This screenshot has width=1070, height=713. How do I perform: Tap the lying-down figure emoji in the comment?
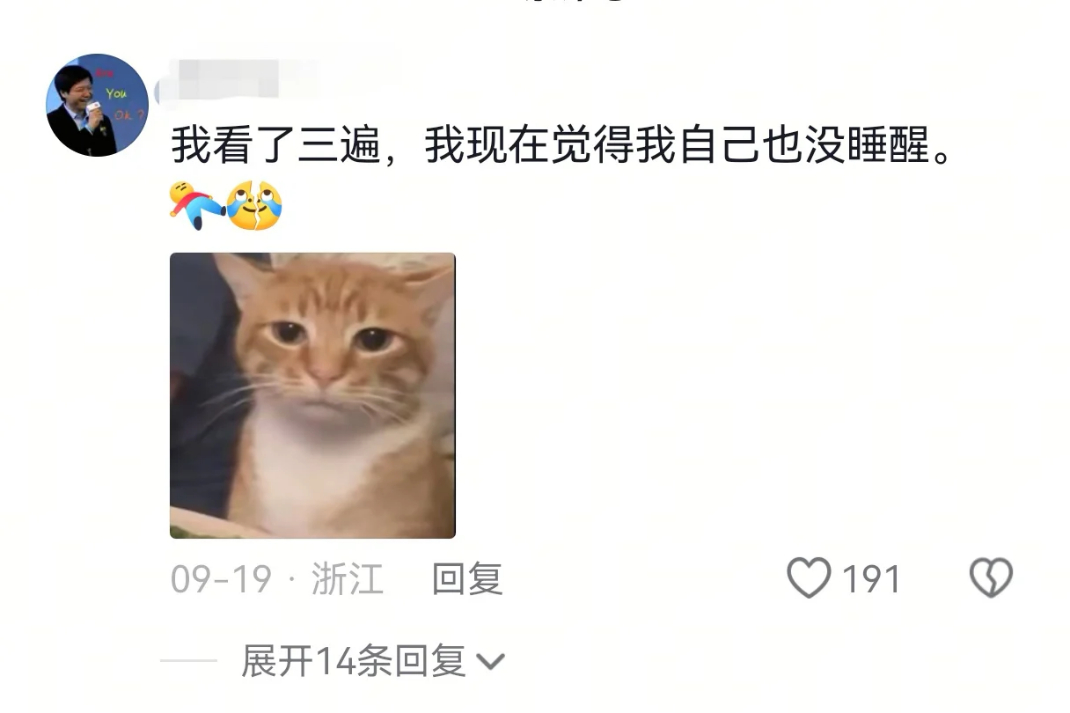point(197,205)
